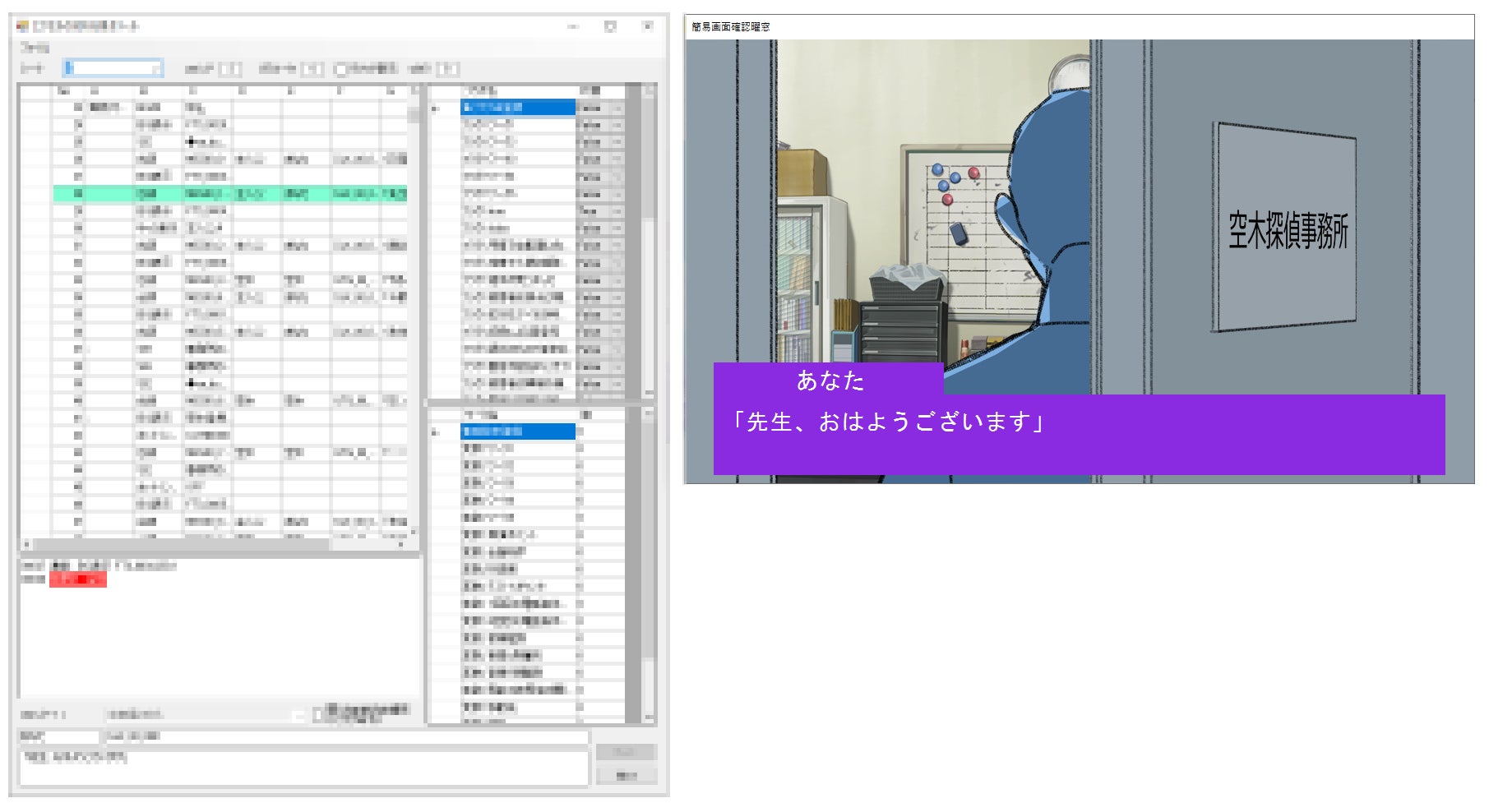Click the speaker name あなた
Screen dimensions: 1489x812
pyautogui.click(x=830, y=381)
